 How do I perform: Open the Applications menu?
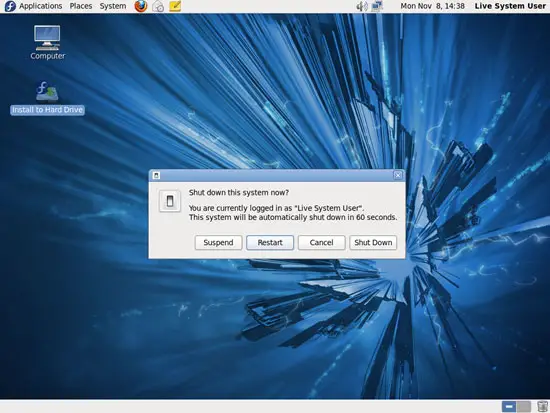[40, 6]
